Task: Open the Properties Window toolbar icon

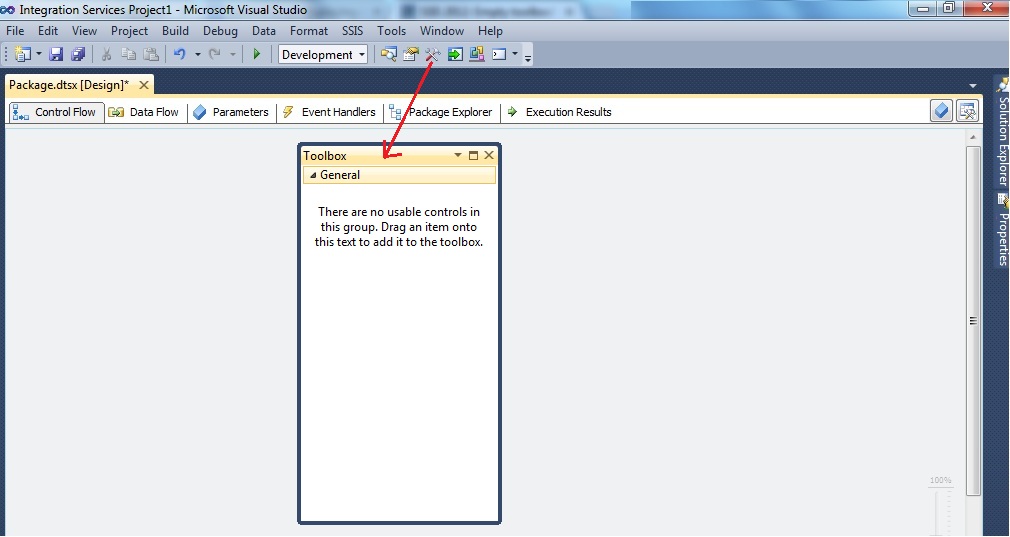Action: coord(410,54)
